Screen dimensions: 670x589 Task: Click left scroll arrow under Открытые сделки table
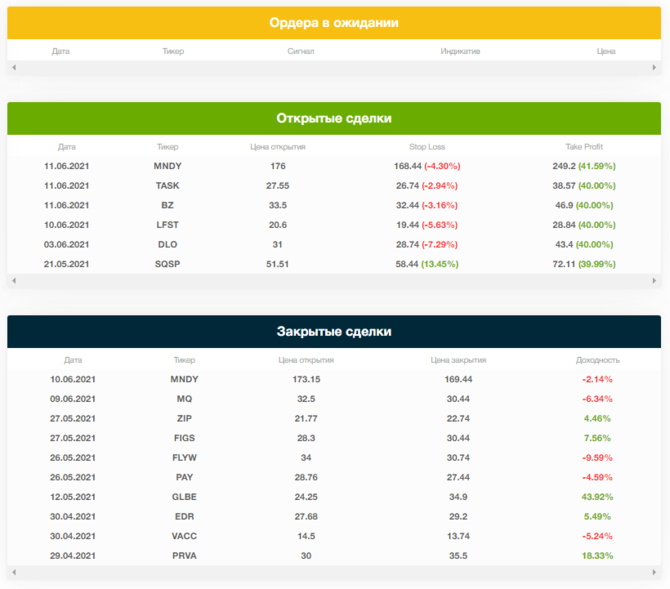[13, 282]
